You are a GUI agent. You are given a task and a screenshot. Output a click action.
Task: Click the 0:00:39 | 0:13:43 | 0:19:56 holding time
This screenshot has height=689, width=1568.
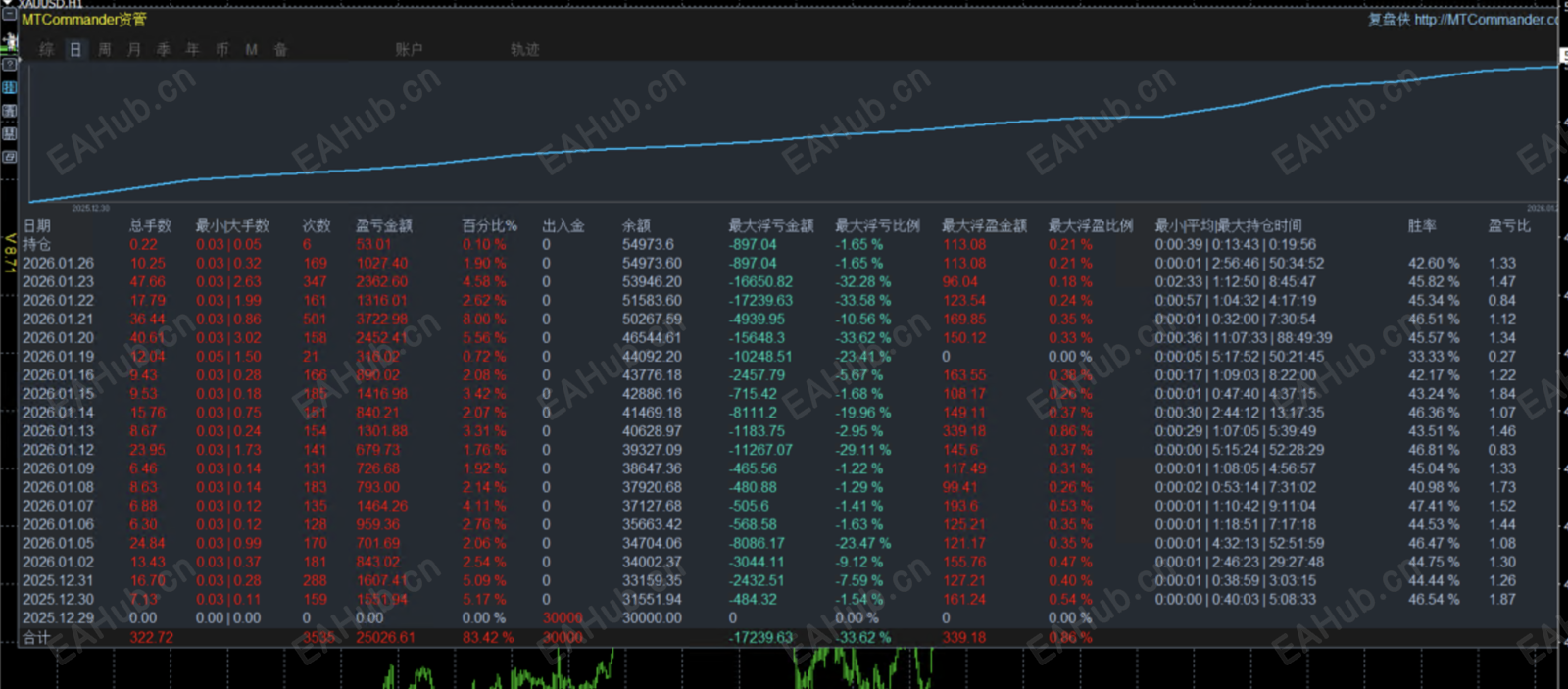[1235, 244]
